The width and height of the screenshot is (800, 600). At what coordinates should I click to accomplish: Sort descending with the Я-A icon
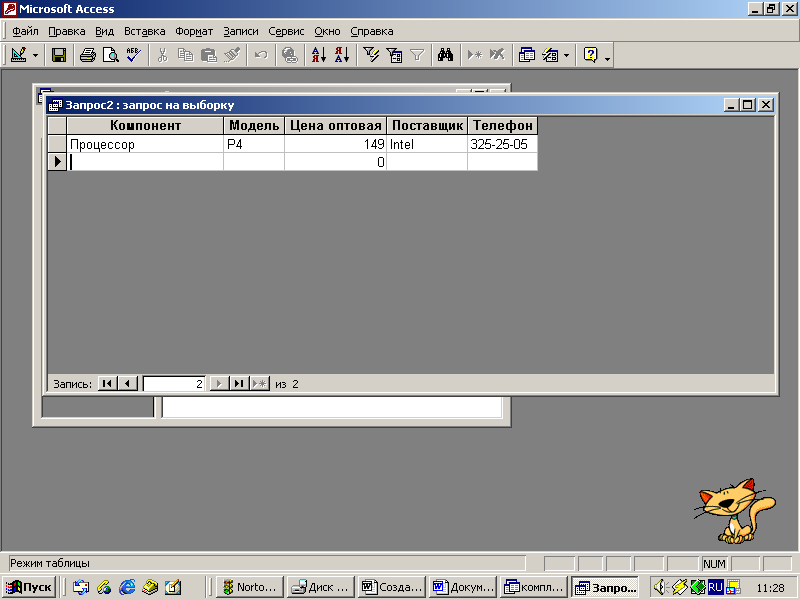pos(342,55)
